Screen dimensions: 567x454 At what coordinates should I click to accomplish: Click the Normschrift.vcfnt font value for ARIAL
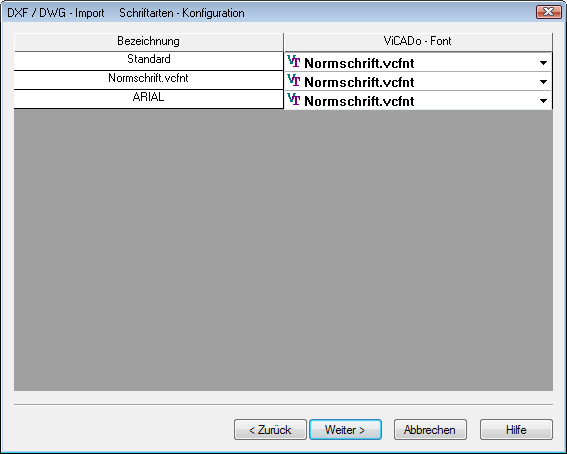(359, 101)
